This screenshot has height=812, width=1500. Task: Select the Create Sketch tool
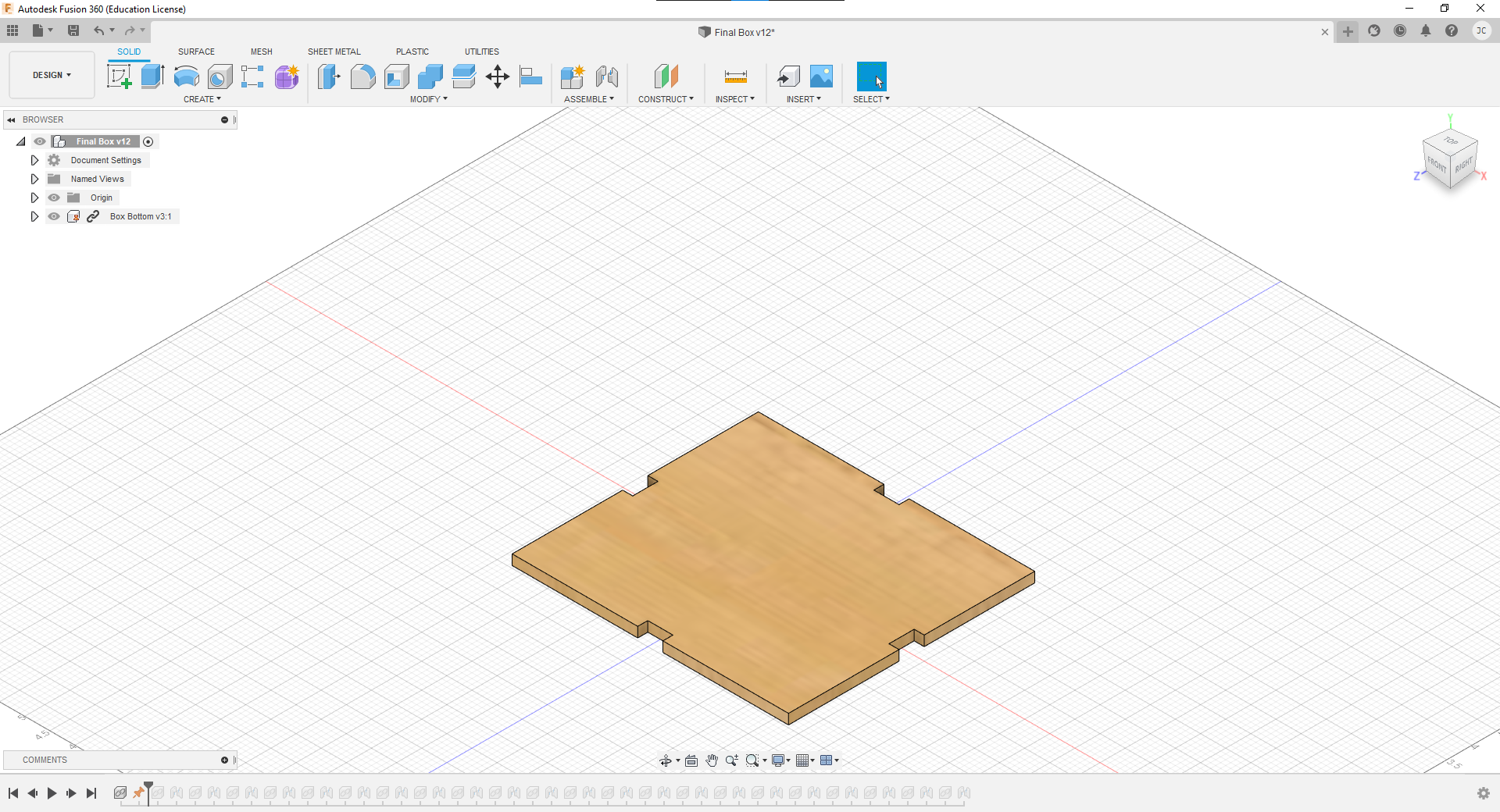[x=119, y=77]
